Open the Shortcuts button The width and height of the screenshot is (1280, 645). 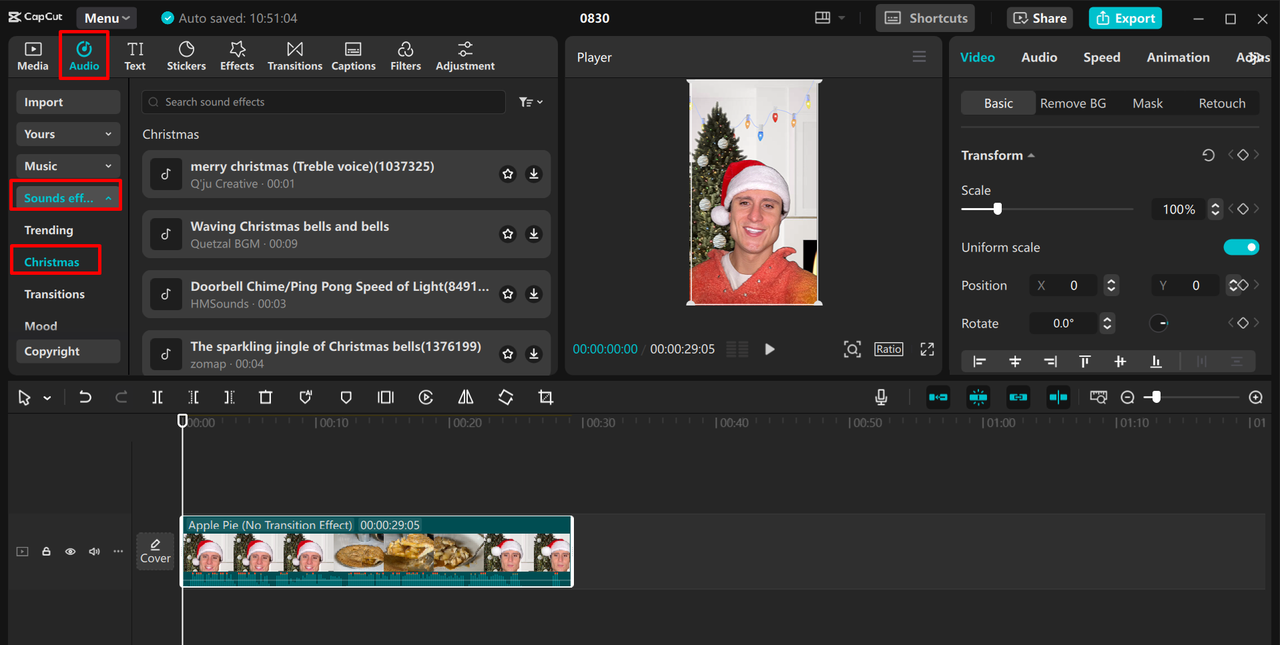point(926,18)
